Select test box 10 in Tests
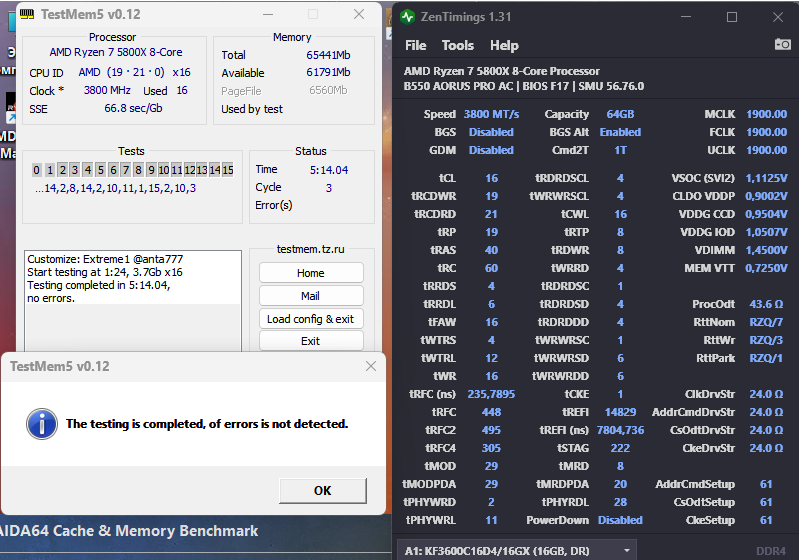The image size is (800, 560). pos(164,170)
